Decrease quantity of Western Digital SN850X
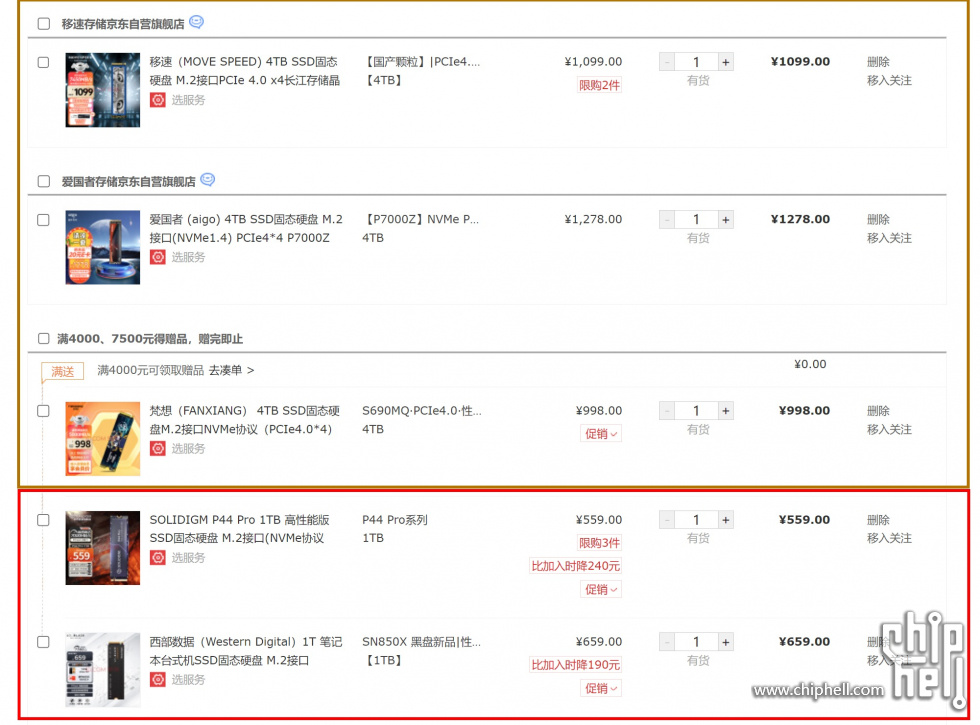The height and width of the screenshot is (725, 980). click(x=667, y=642)
